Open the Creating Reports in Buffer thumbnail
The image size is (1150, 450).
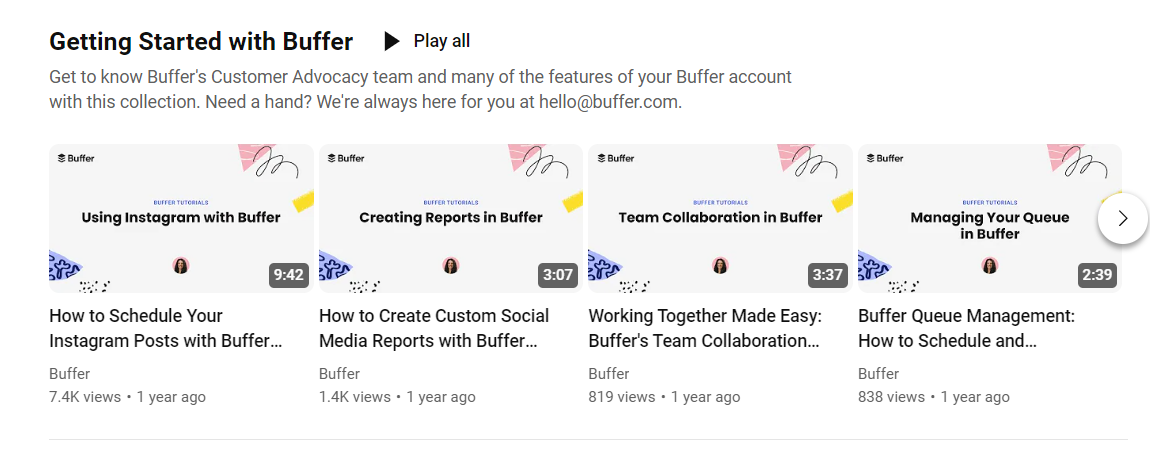[x=450, y=218]
